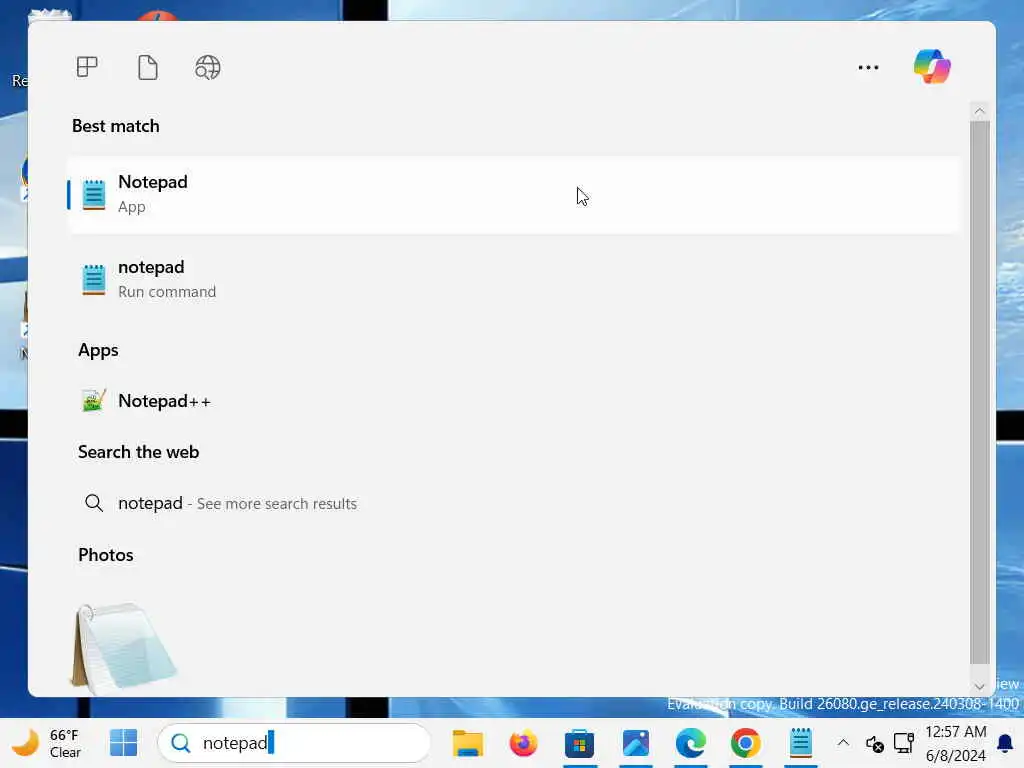Open the Notepad App best match

click(x=513, y=195)
